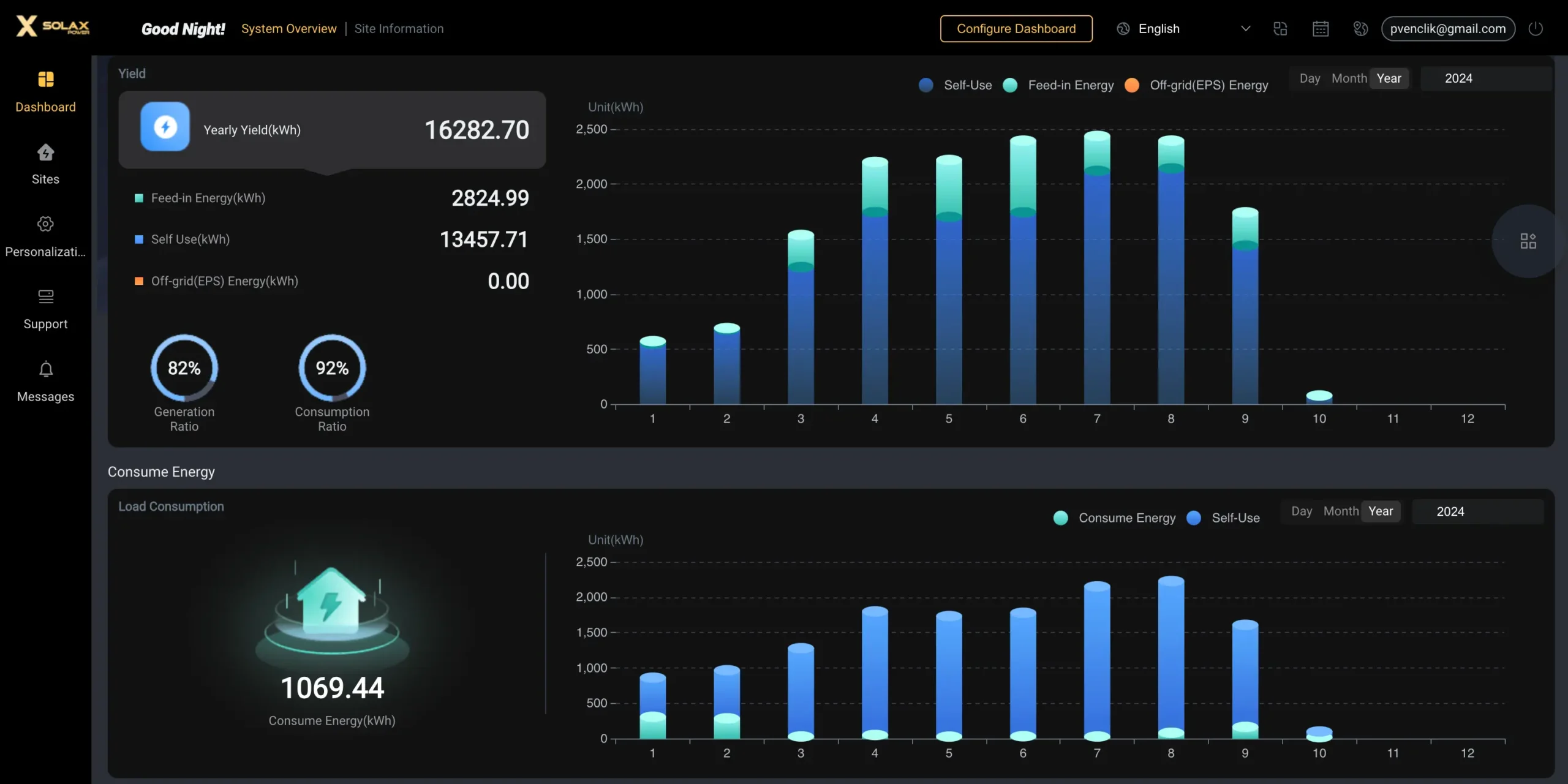Click the Consume Energy section heading
The height and width of the screenshot is (784, 1568).
coord(161,472)
